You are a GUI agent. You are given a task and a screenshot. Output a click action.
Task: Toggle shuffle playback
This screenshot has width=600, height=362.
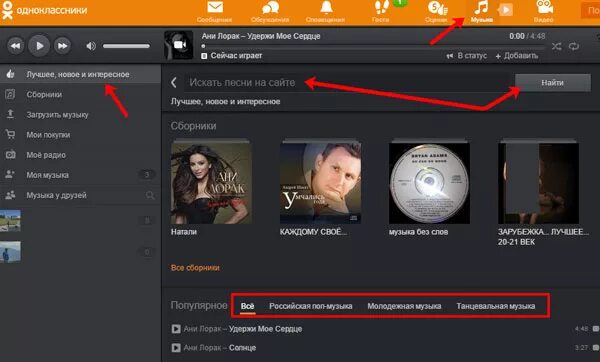556,47
